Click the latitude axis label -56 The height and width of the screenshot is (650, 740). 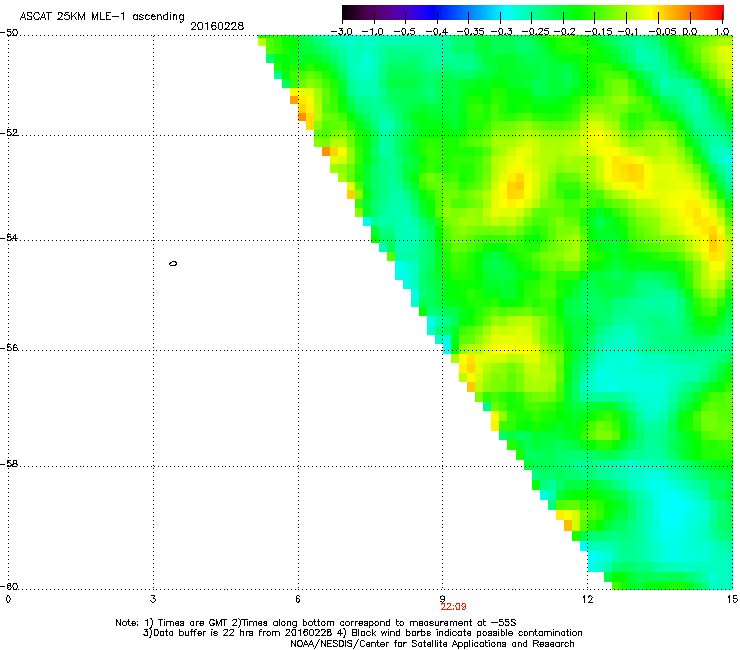tap(9, 348)
